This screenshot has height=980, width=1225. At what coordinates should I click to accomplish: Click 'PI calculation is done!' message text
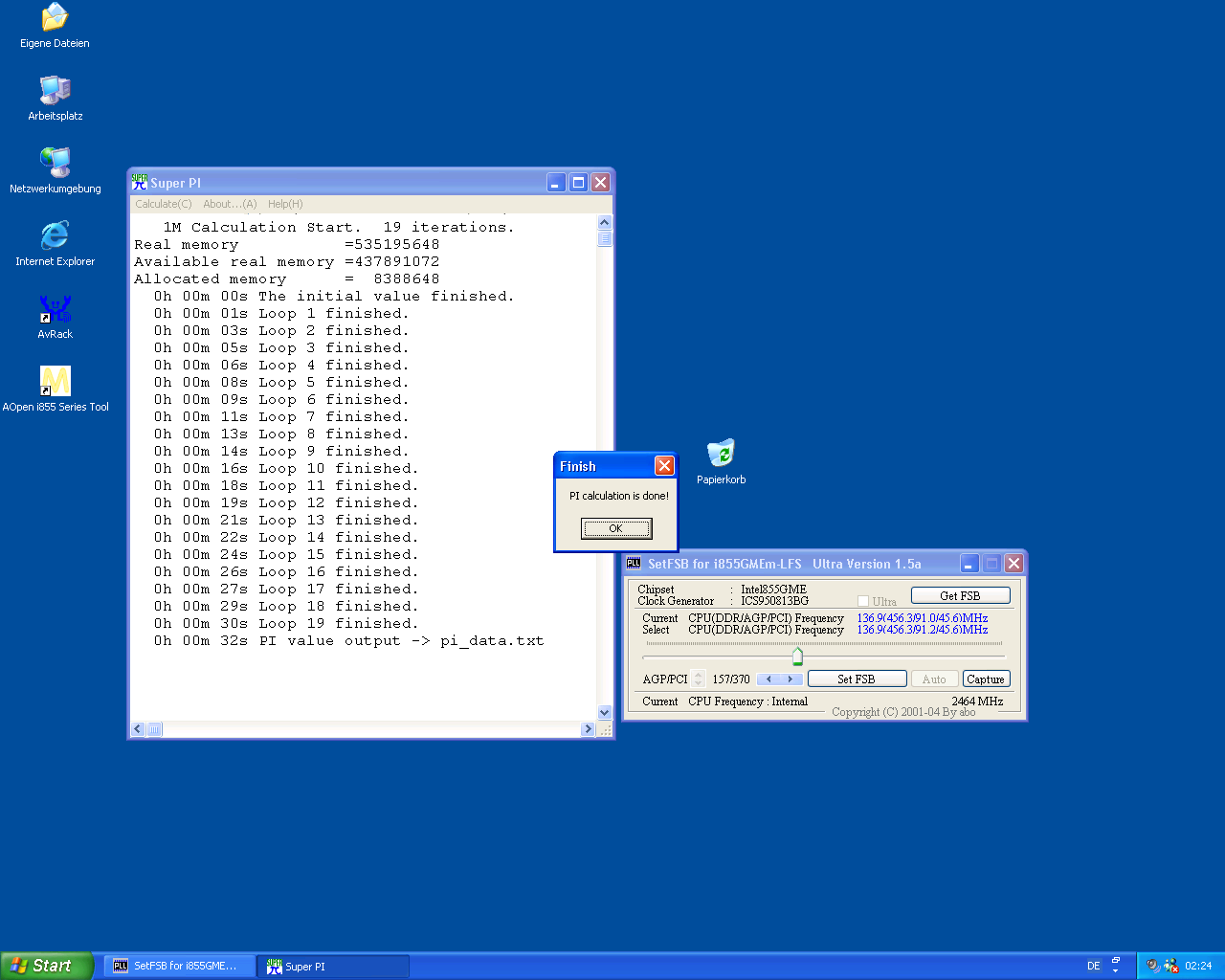618,496
